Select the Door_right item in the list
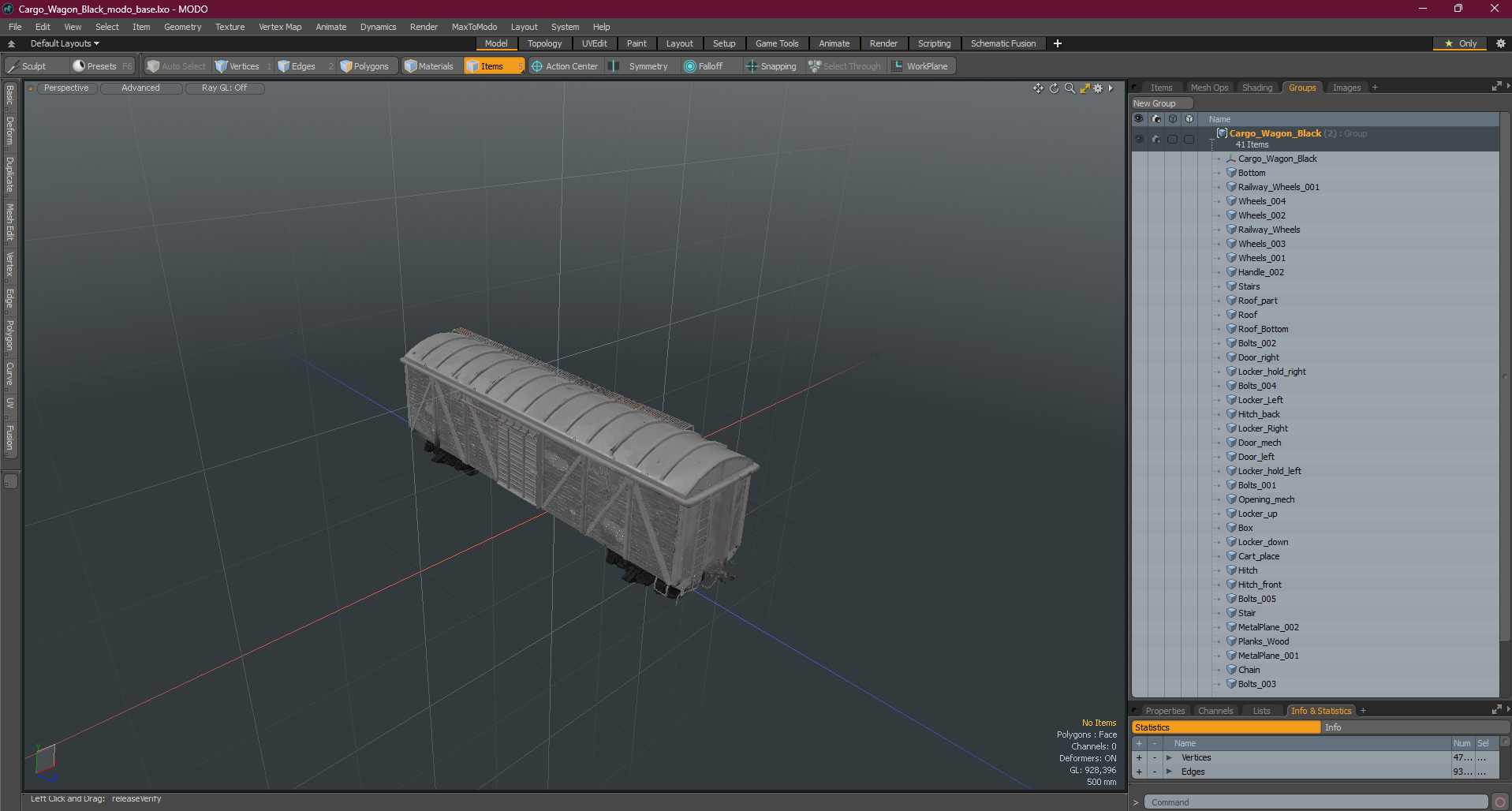This screenshot has width=1512, height=811. pyautogui.click(x=1258, y=357)
